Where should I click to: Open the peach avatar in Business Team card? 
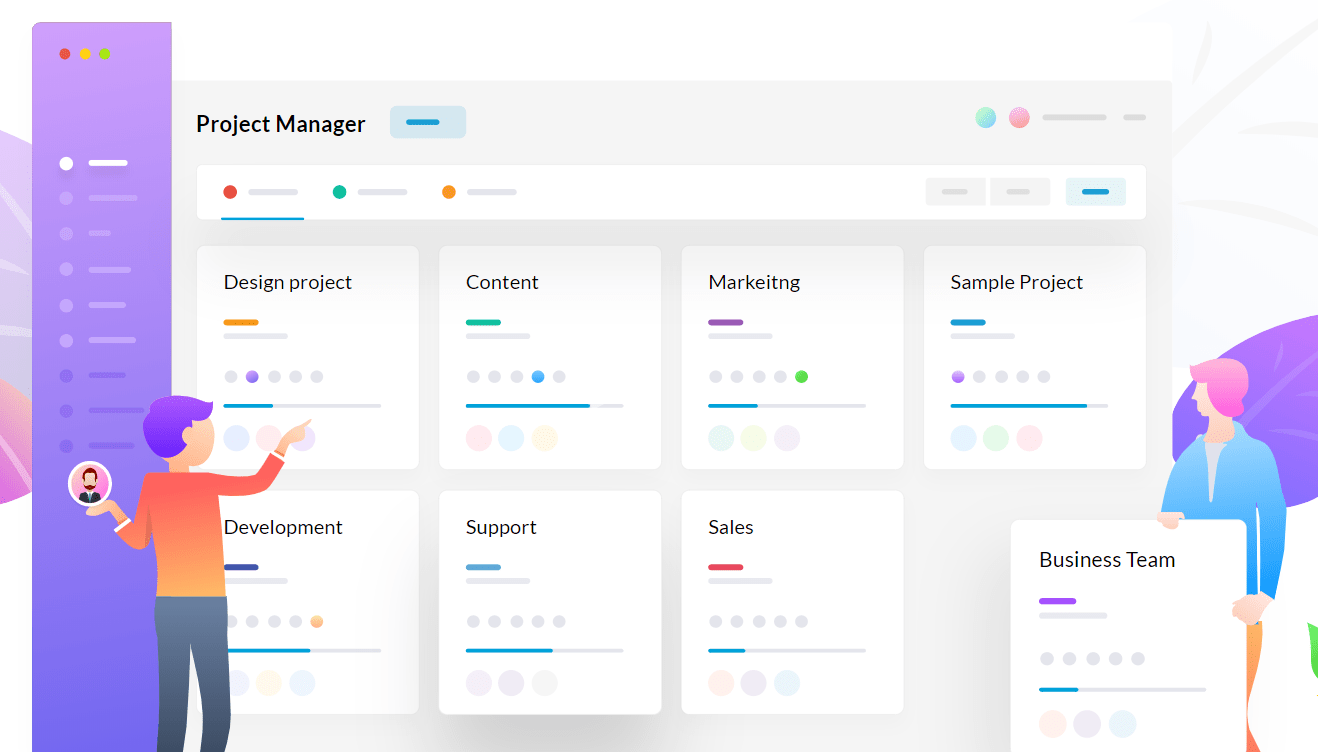pyautogui.click(x=1053, y=724)
